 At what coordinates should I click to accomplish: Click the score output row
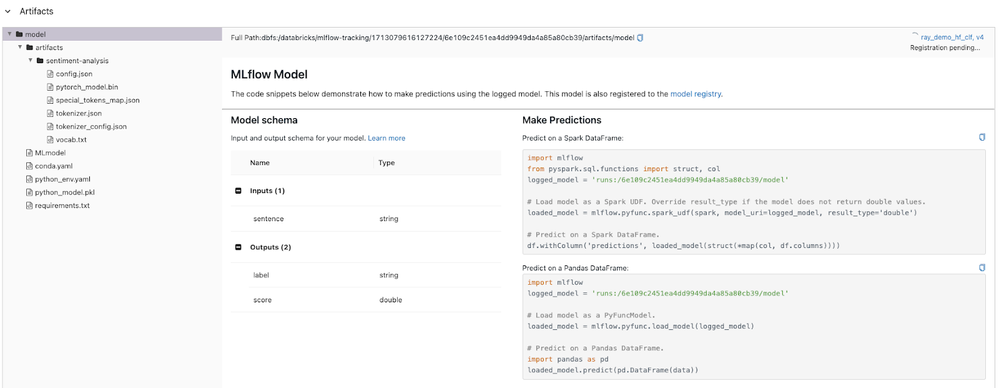click(x=366, y=300)
